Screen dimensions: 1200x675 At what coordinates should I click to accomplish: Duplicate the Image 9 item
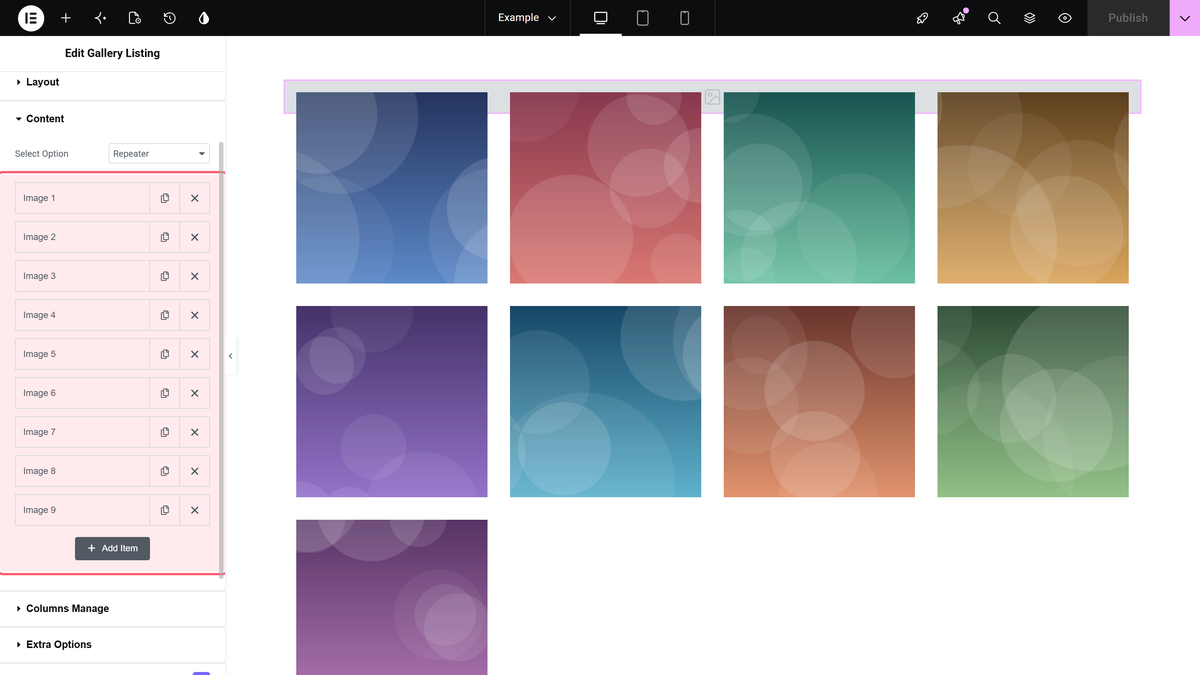(165, 510)
